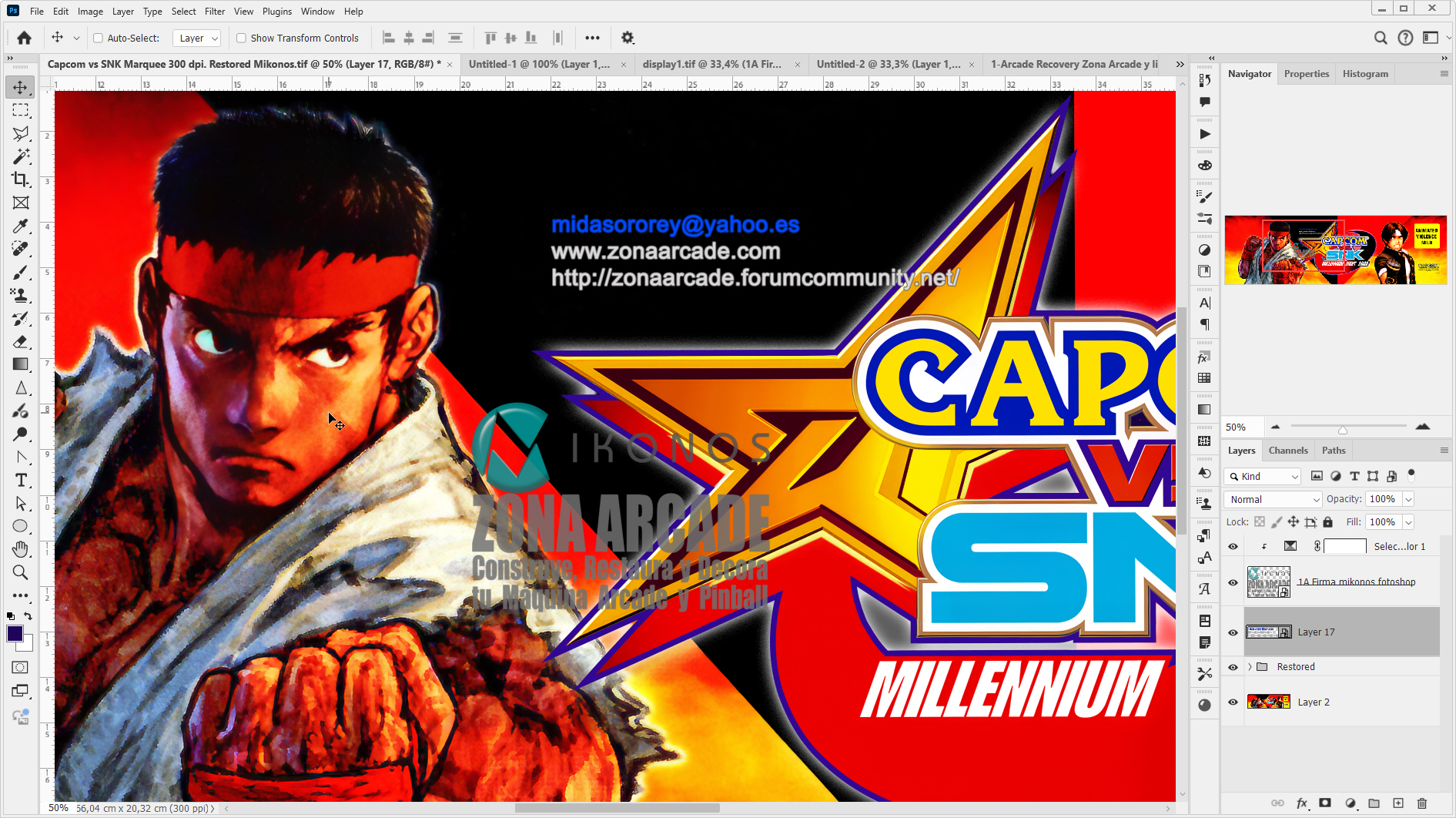Open options bar settings gear
This screenshot has height=818, width=1456.
628,38
